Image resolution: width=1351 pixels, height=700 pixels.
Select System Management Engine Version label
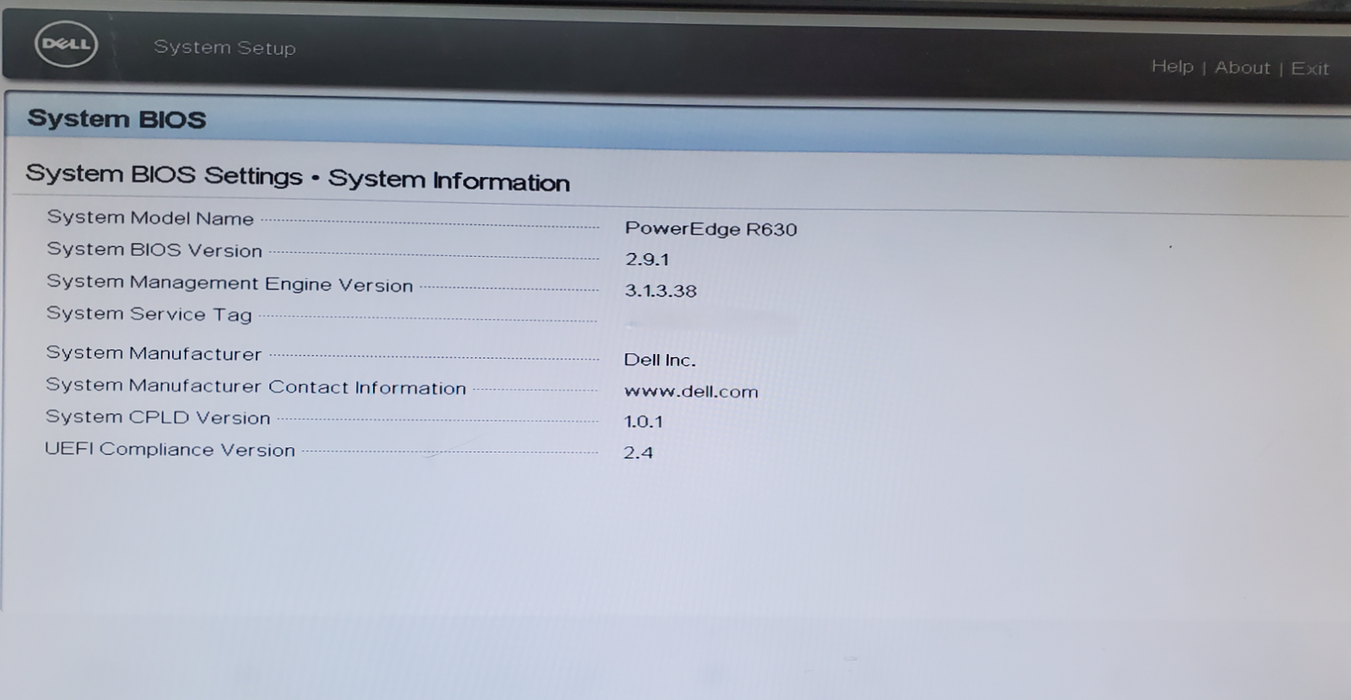point(229,283)
